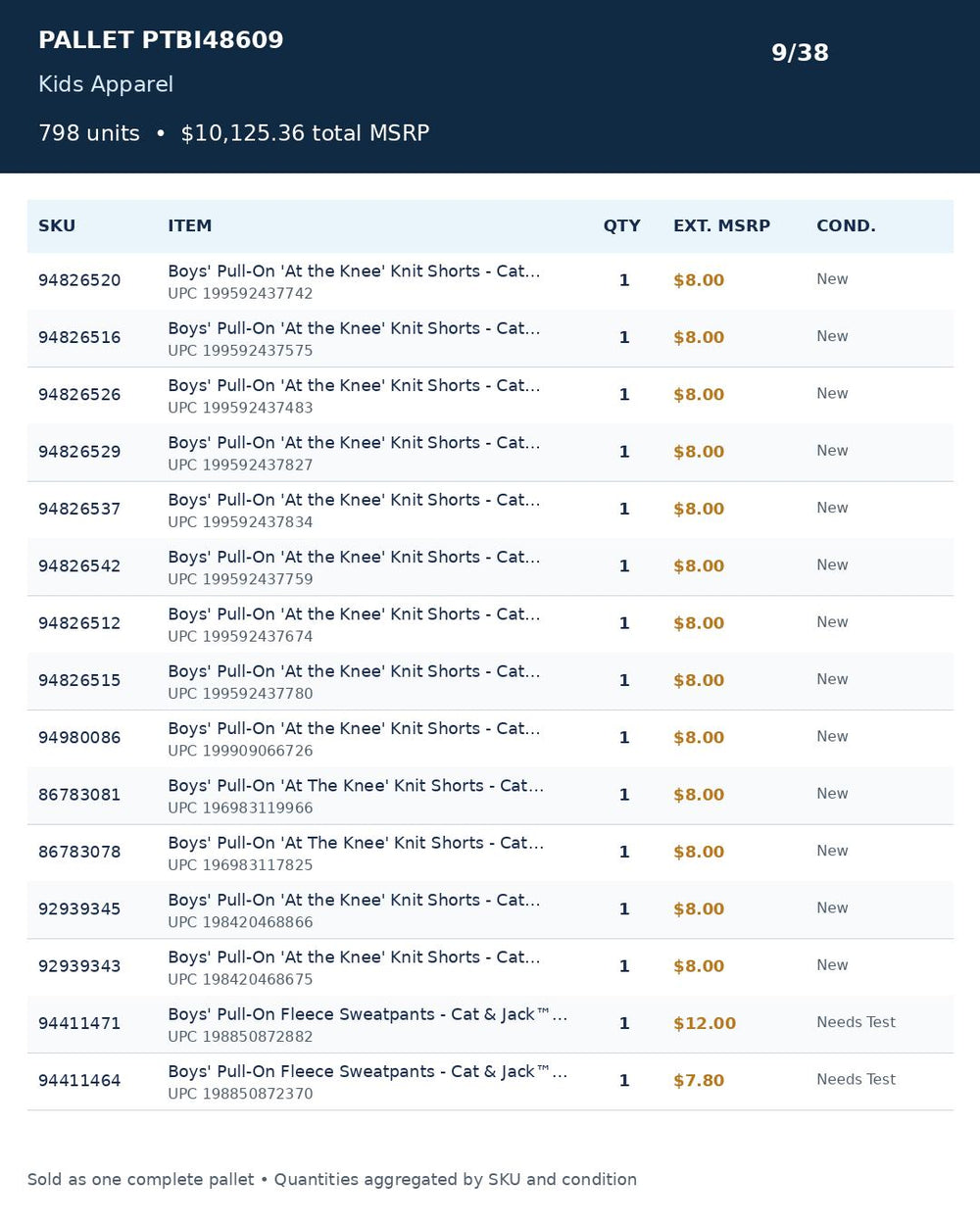
Task: Select Fleece Sweatpants item with UPC 198850872370
Action: (490, 1082)
